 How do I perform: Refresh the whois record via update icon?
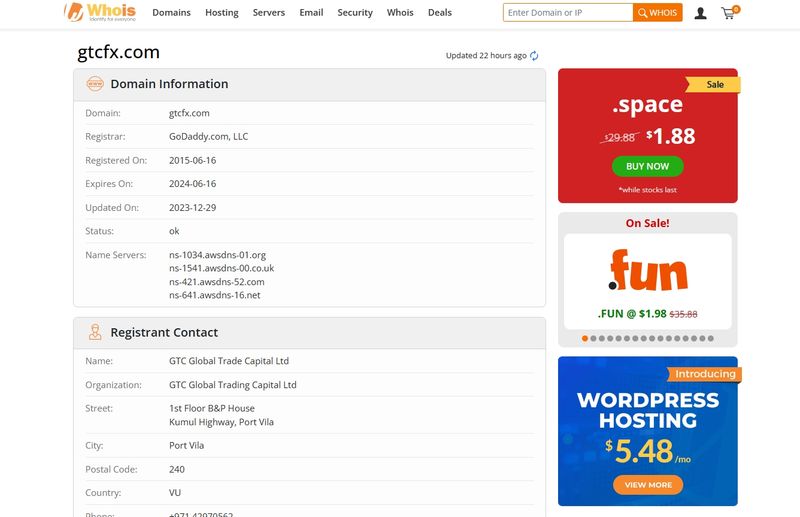tap(534, 56)
